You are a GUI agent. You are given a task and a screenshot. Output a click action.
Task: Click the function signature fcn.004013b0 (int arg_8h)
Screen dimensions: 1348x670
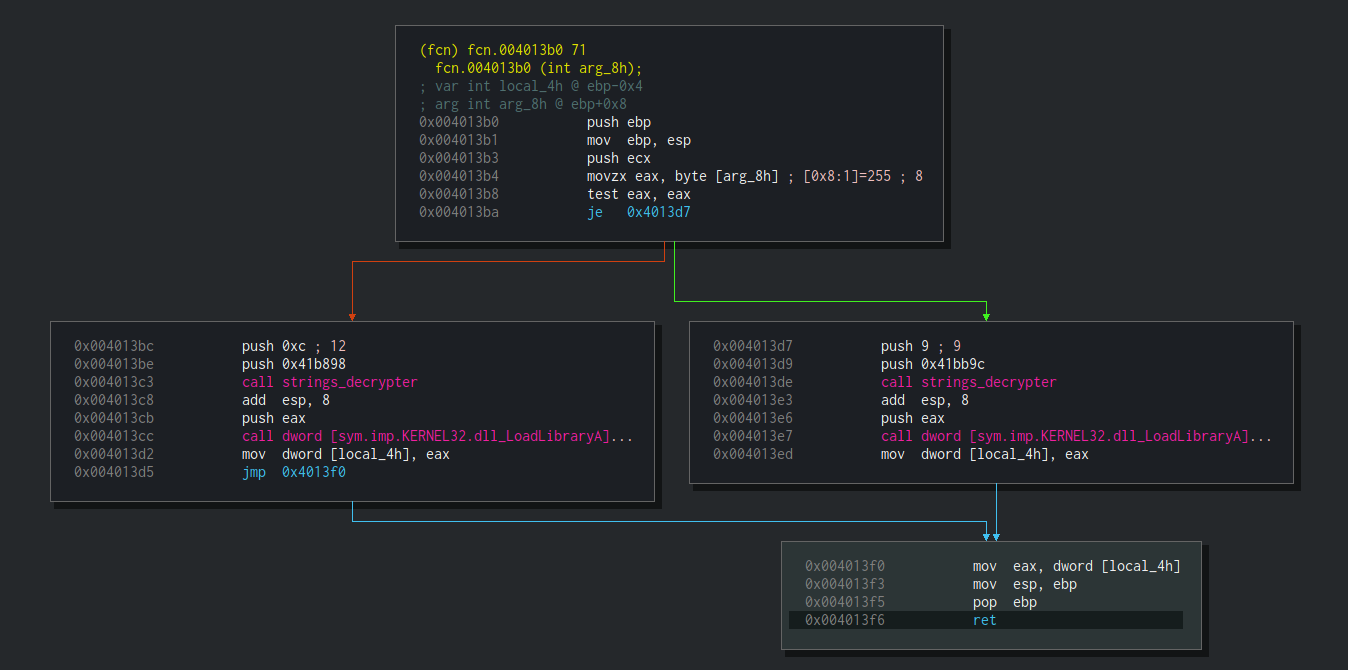tap(538, 68)
